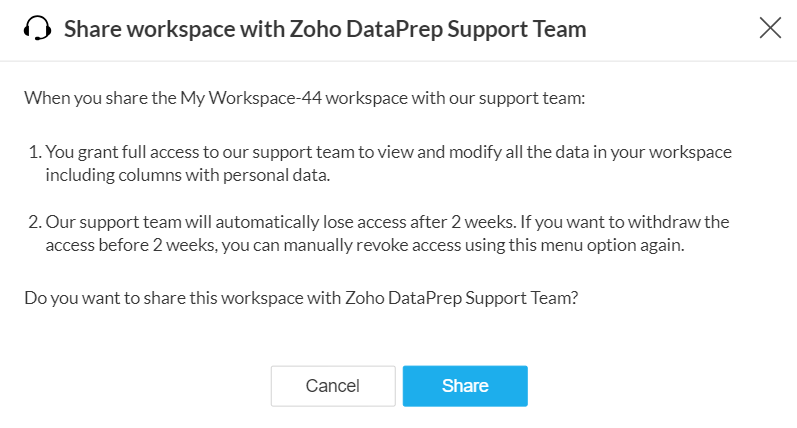
Task: Click the list number 1 marker
Action: (32, 154)
